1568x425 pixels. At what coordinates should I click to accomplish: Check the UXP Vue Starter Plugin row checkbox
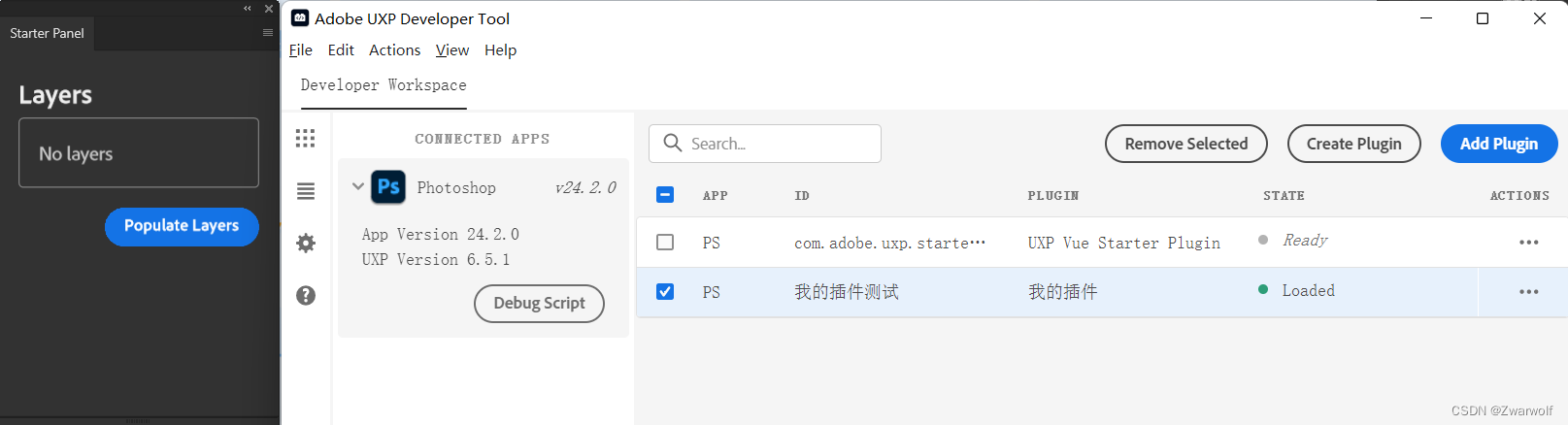(665, 242)
